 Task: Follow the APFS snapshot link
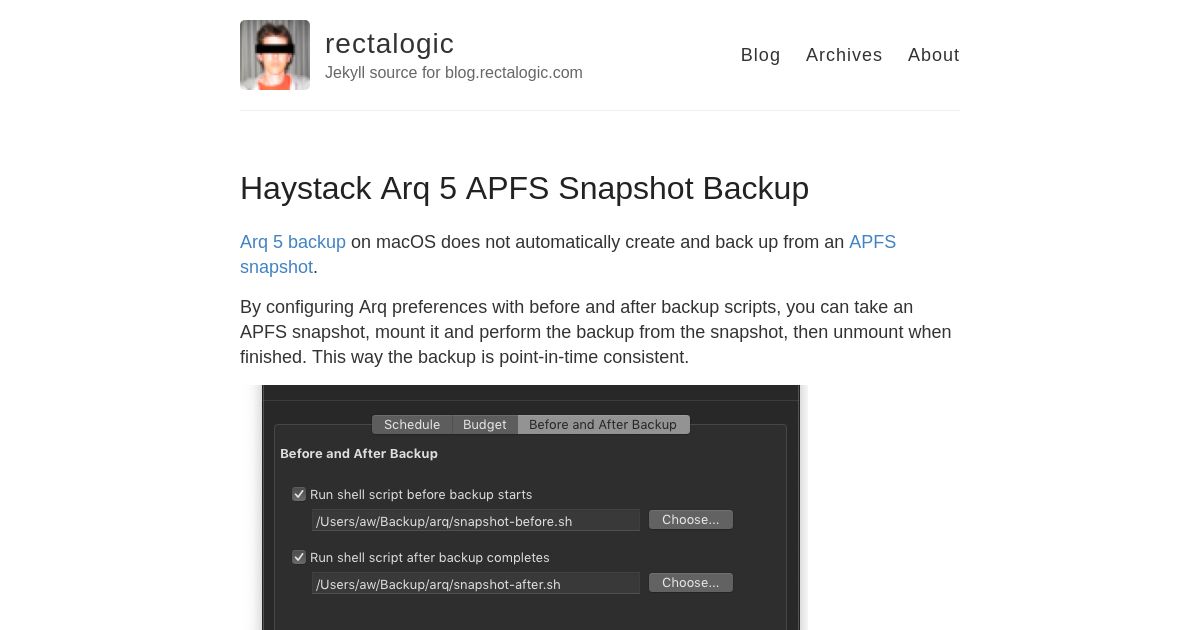pyautogui.click(x=568, y=254)
